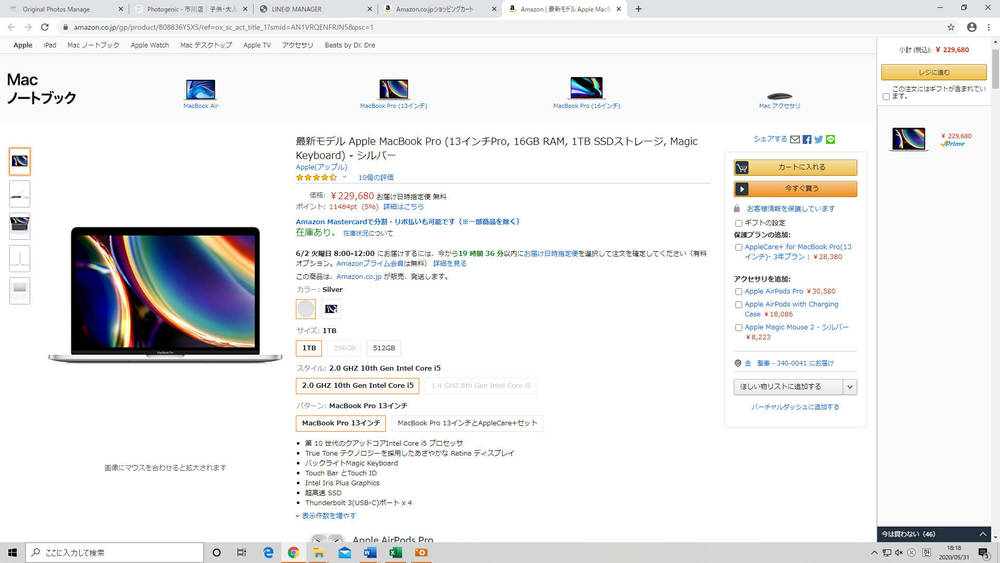1000x563 pixels.
Task: Click the レジに進む button
Action: [934, 72]
